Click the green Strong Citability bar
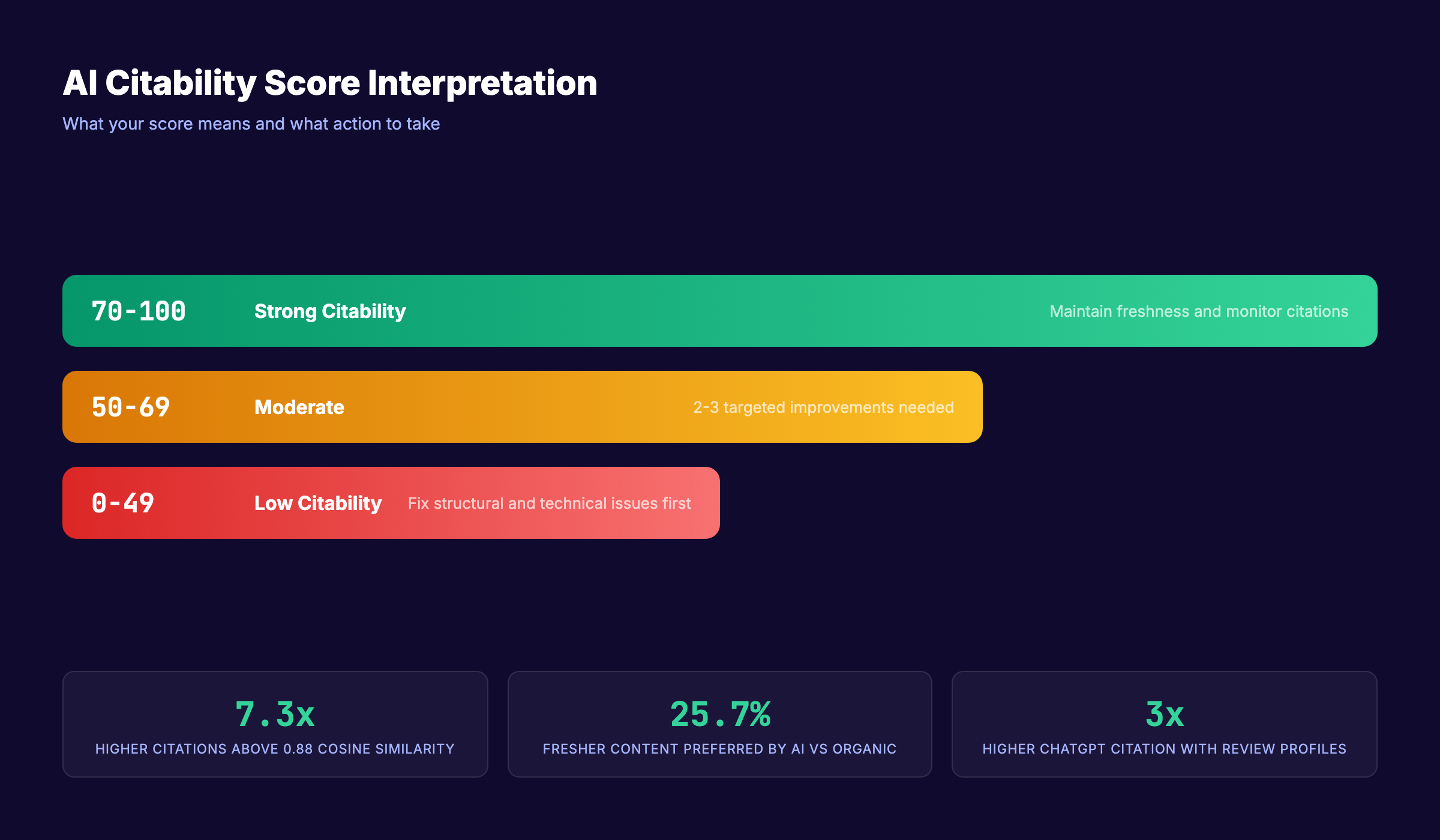 coord(720,311)
